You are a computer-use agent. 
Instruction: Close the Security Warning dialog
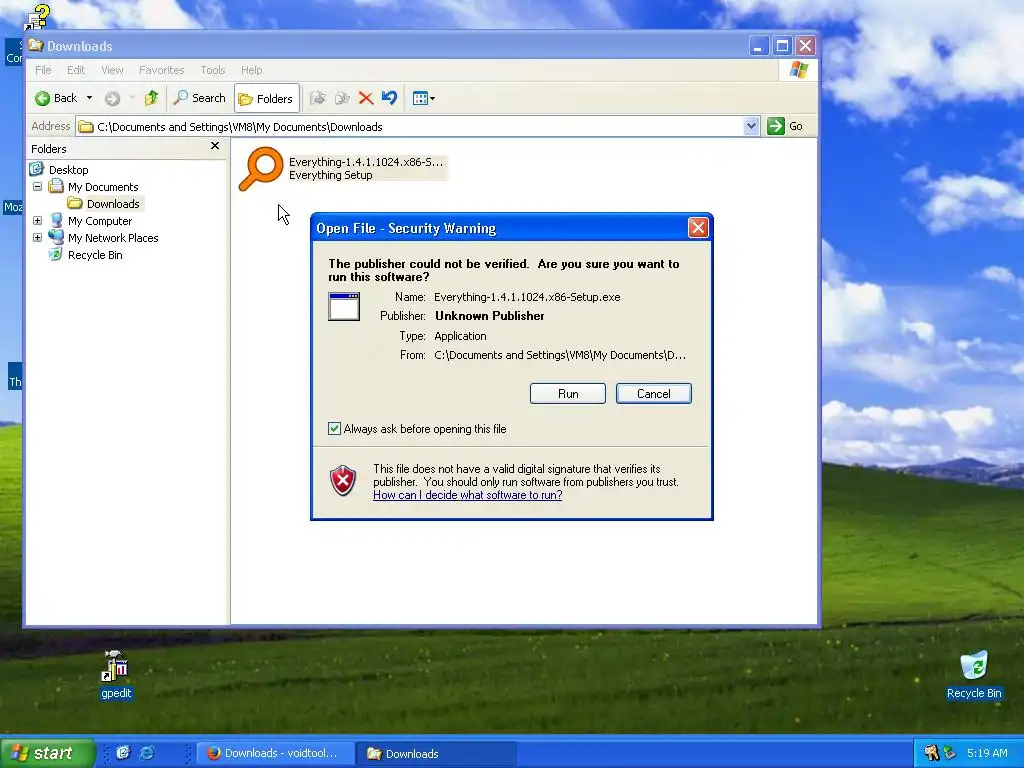[x=698, y=227]
